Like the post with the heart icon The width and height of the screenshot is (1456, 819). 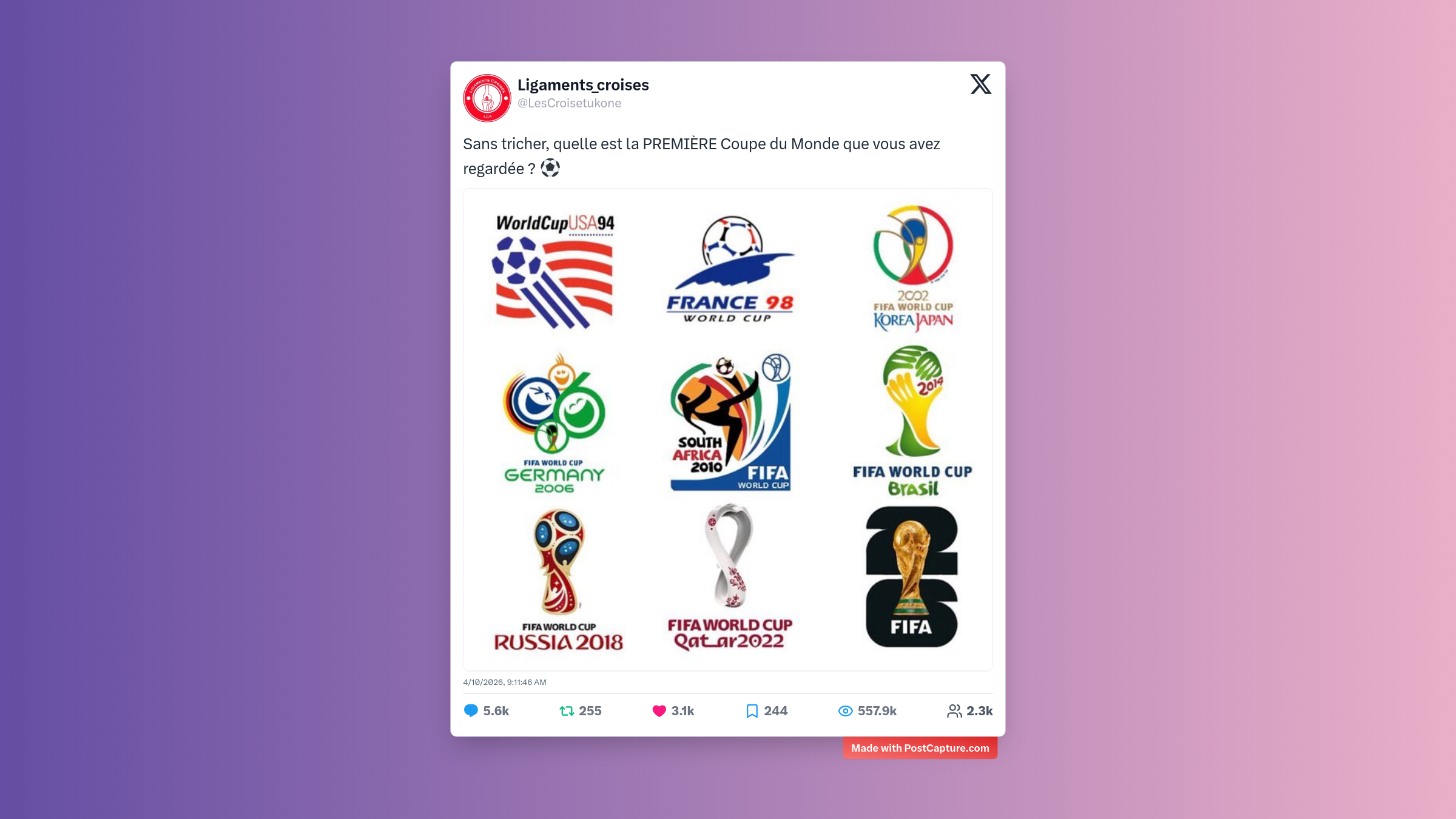tap(659, 710)
